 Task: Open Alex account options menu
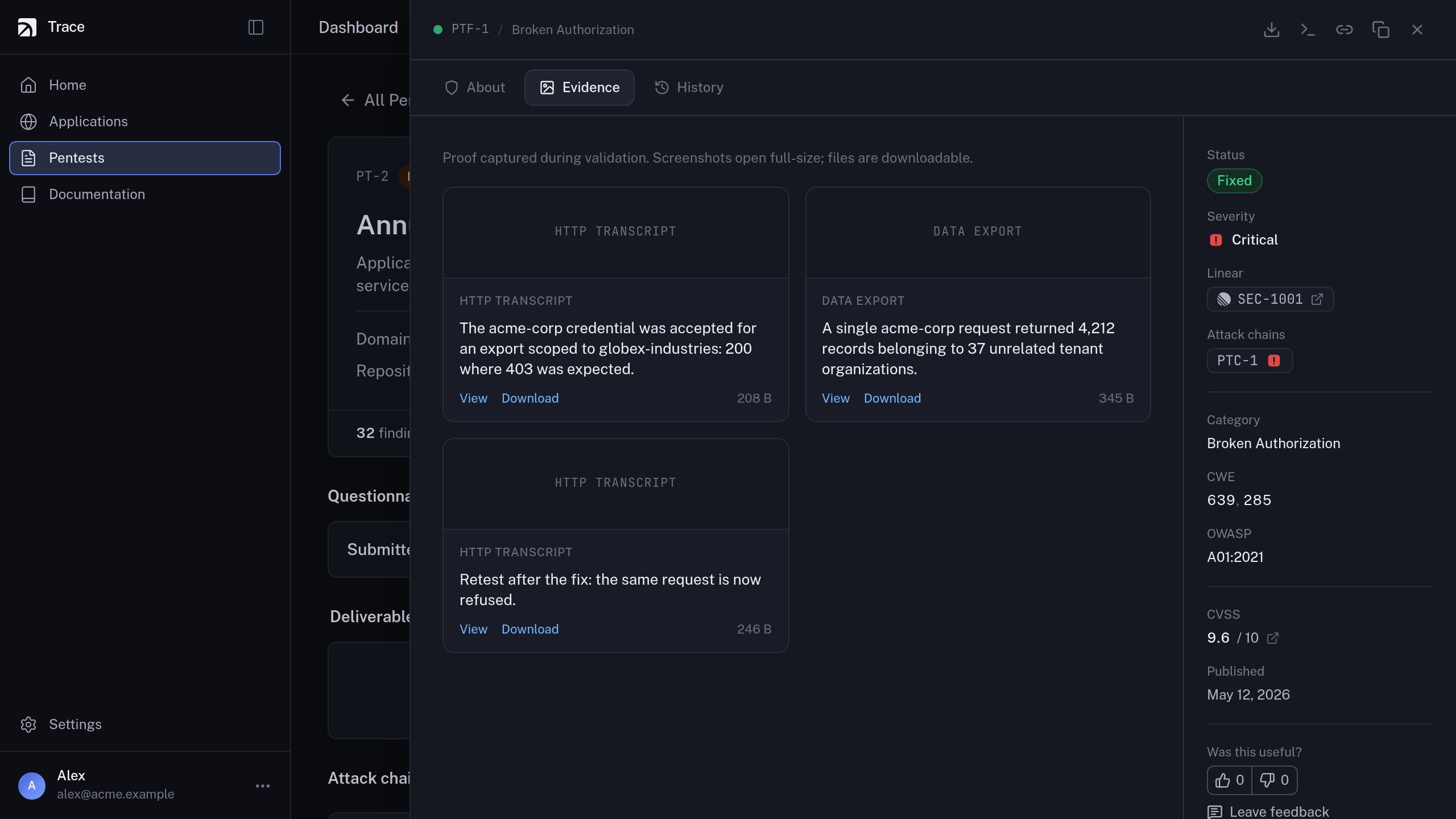263,785
